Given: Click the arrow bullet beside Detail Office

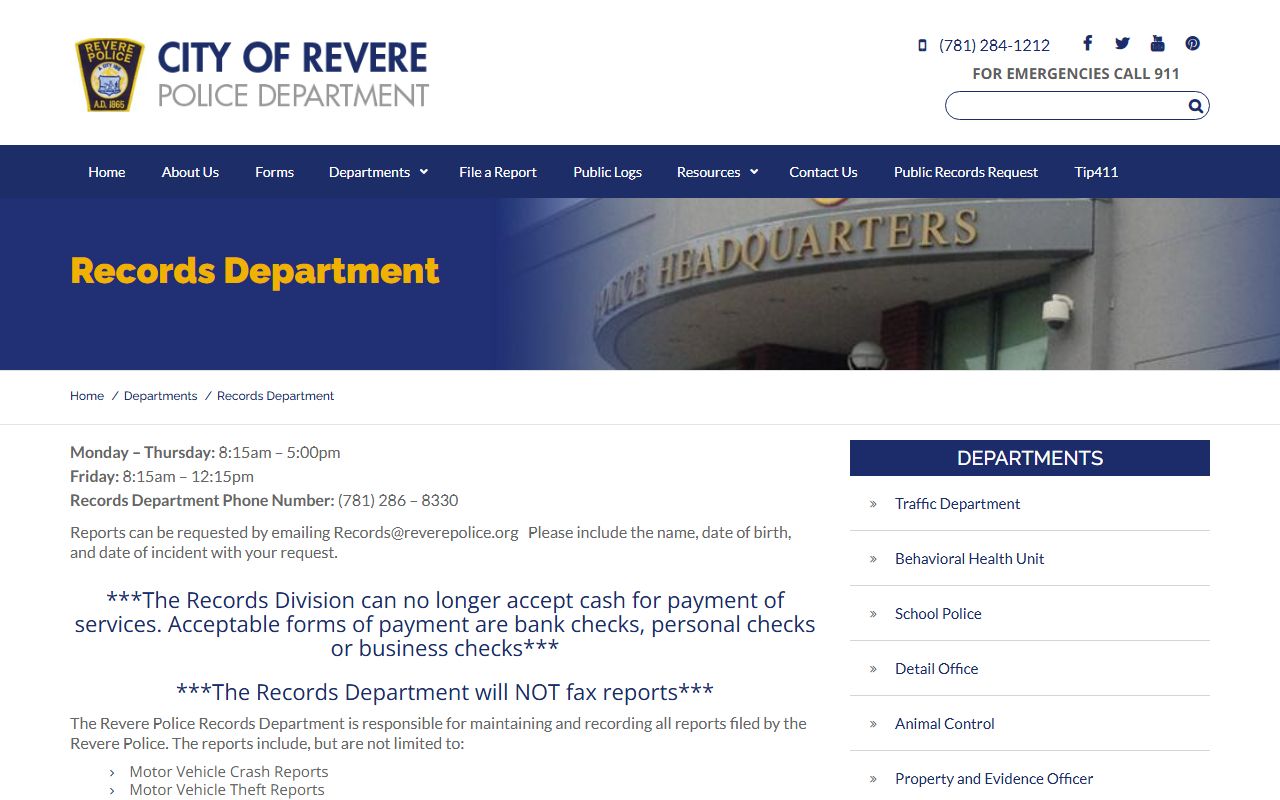Looking at the screenshot, I should [873, 669].
